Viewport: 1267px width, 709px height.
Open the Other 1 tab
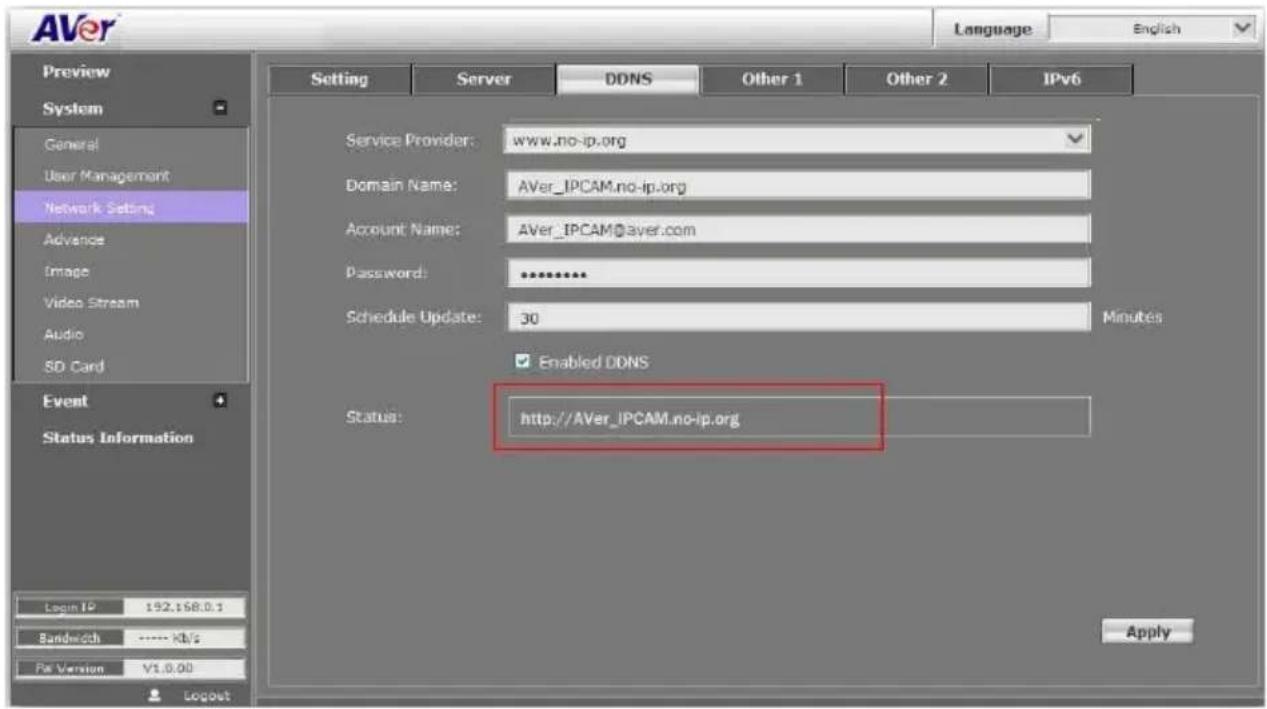772,80
